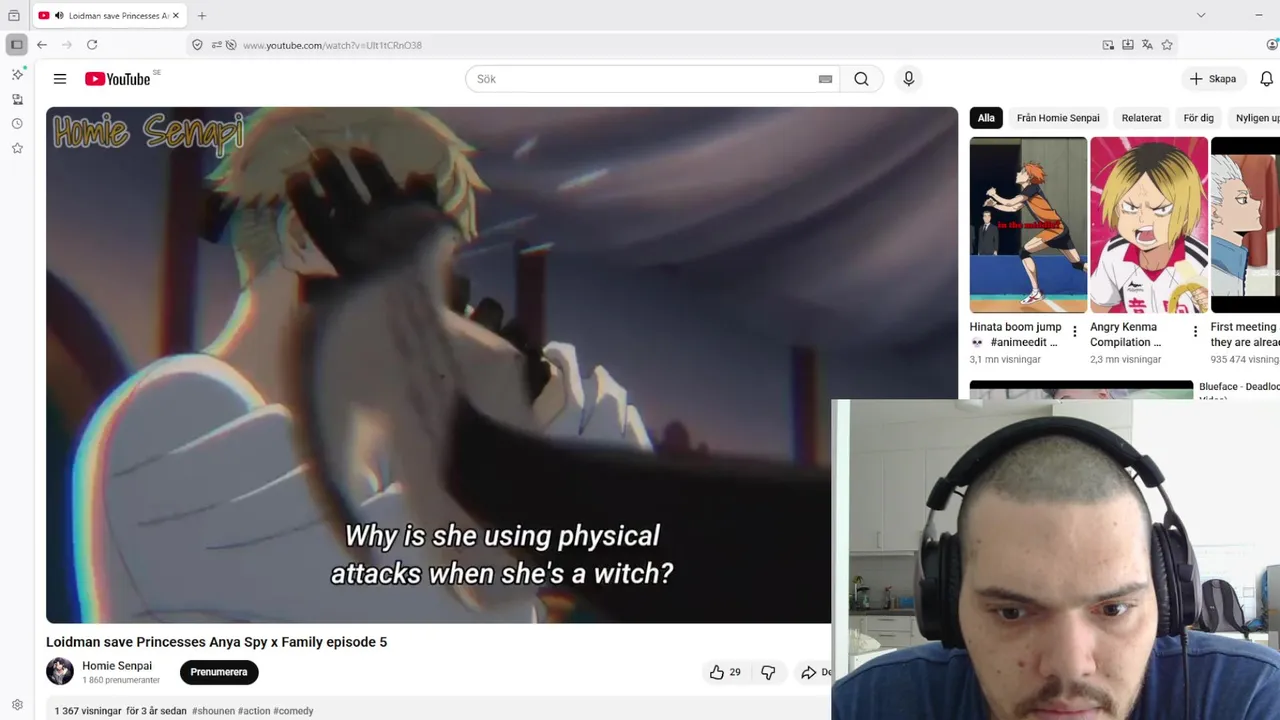Open the Angry Kenma Compilation thumbnail
Image resolution: width=1280 pixels, height=720 pixels.
click(x=1149, y=225)
